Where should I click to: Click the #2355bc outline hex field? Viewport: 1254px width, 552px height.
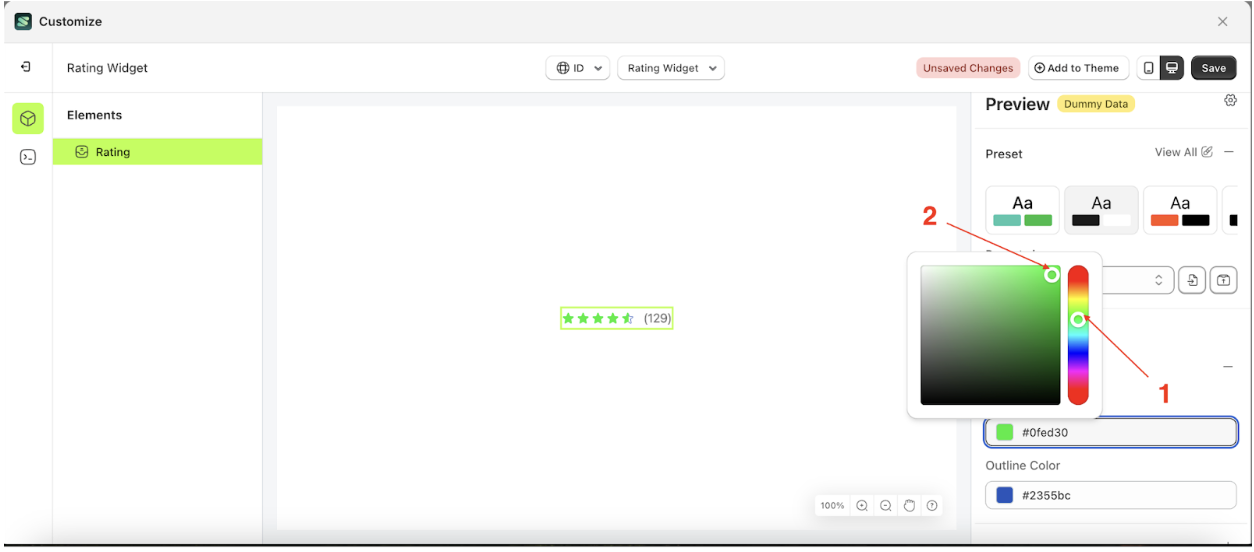1111,495
